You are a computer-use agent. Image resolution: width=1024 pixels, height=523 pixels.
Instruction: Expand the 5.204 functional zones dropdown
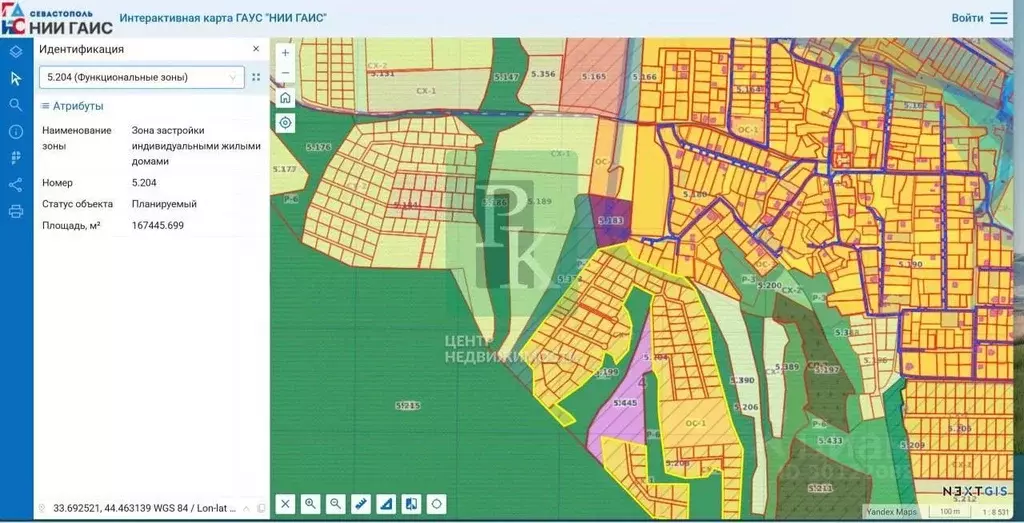233,77
